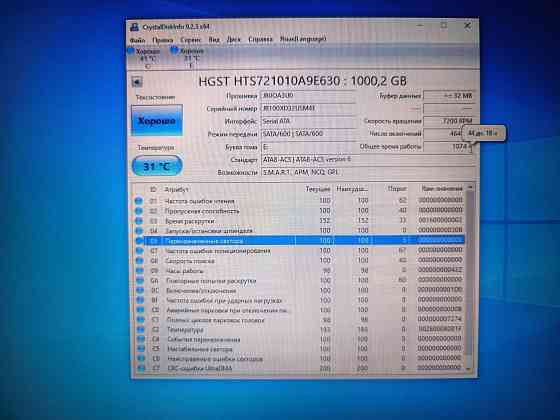Click status icon for attribute 08 Скорость поиска
The image size is (560, 420).
[x=140, y=261]
